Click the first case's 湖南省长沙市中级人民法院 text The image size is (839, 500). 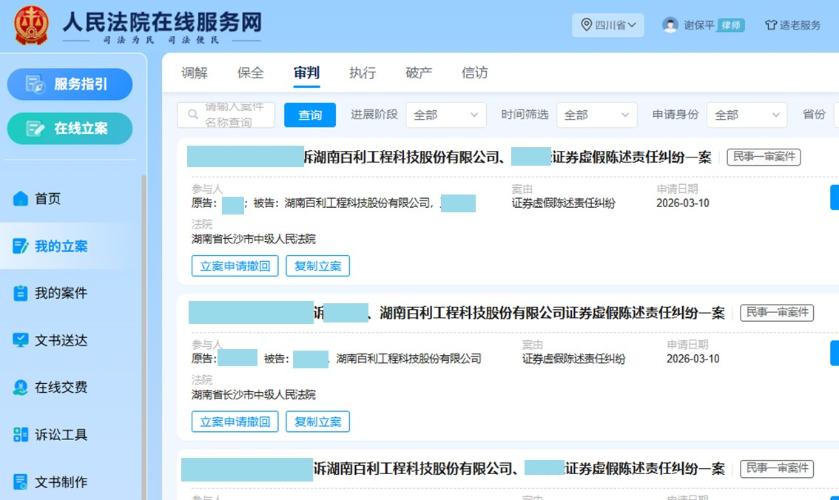[254, 239]
